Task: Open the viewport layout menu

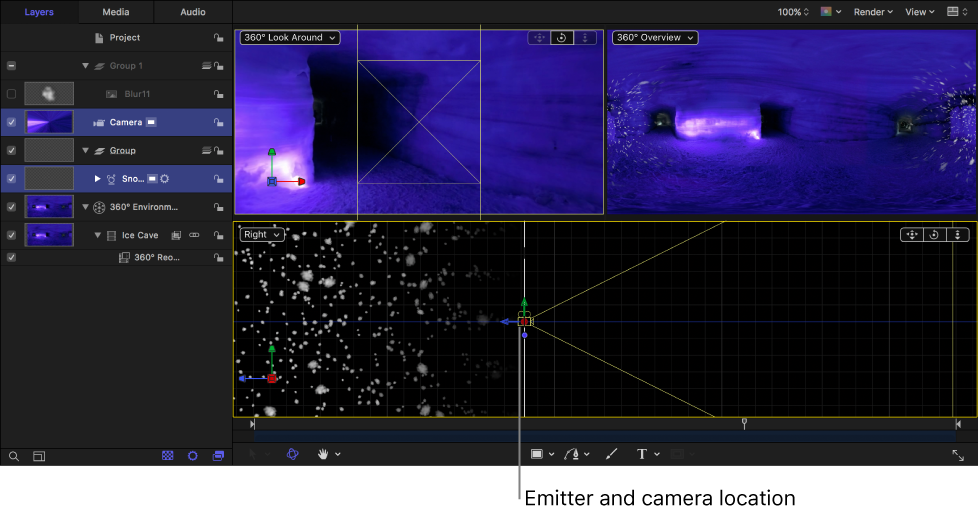Action: pyautogui.click(x=957, y=12)
